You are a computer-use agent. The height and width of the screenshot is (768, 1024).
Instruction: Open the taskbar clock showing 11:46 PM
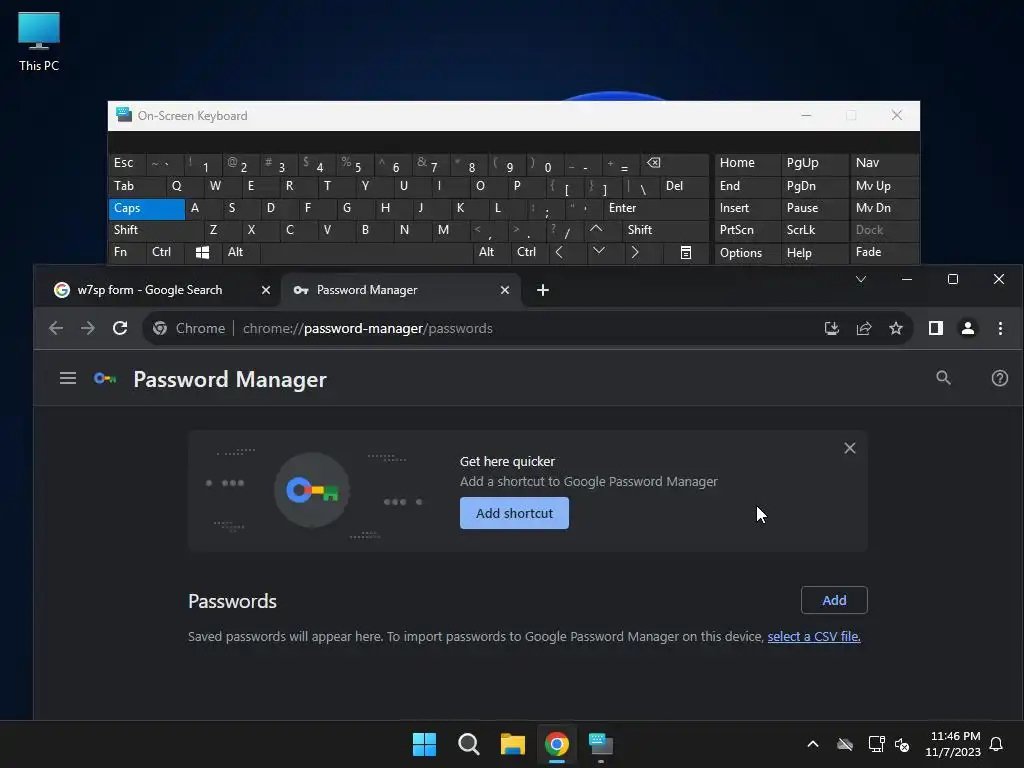[953, 744]
